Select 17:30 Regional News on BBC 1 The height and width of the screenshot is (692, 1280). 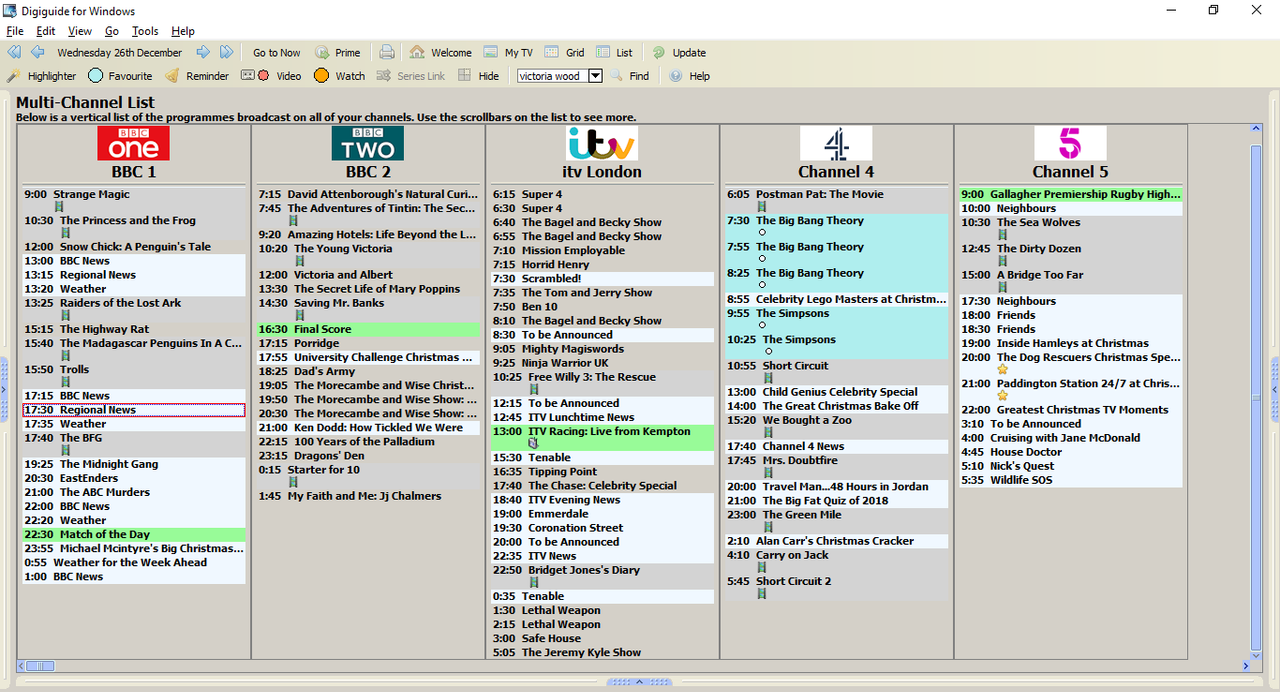click(134, 410)
